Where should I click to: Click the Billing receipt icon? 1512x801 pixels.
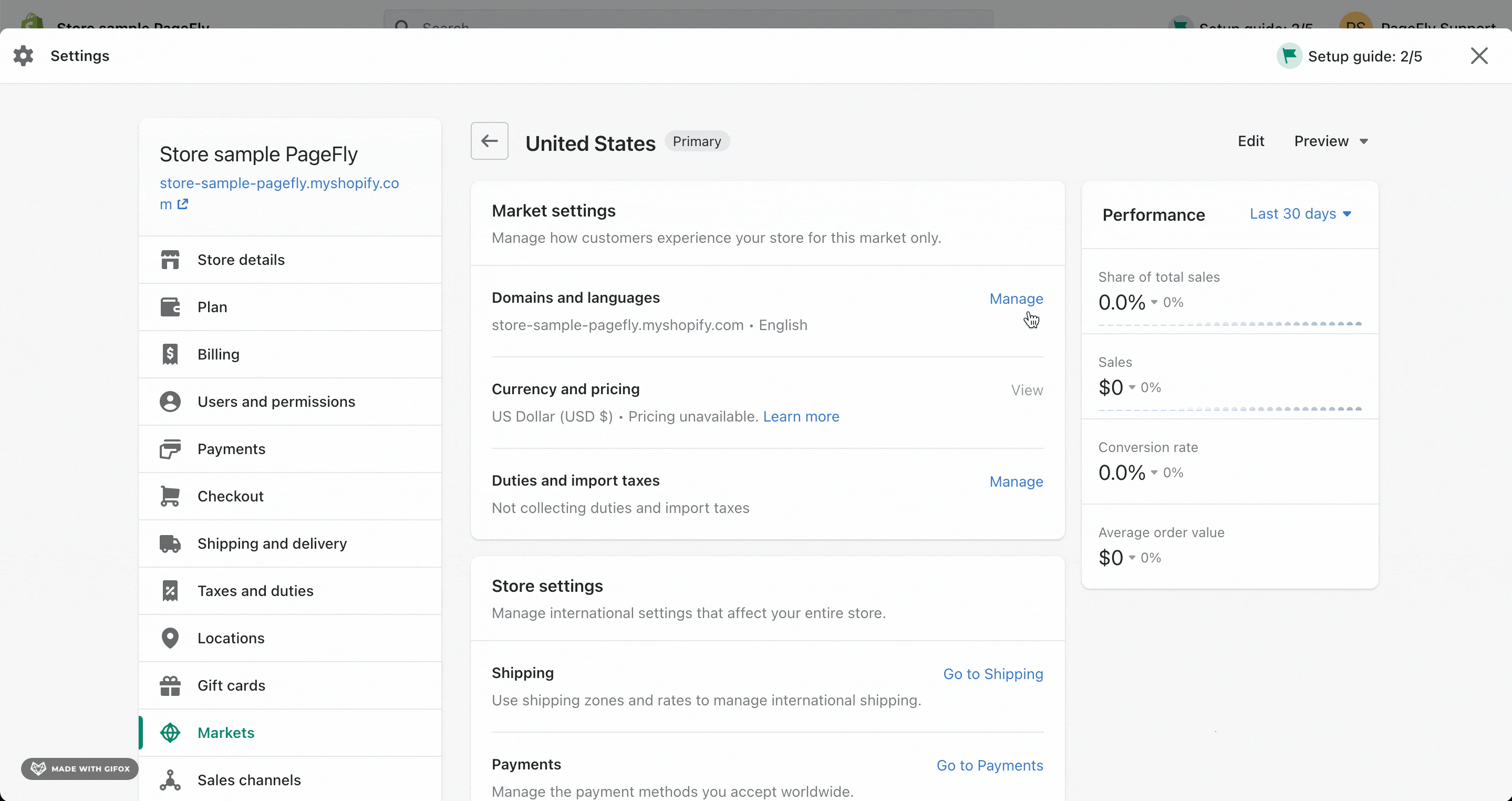coord(170,354)
